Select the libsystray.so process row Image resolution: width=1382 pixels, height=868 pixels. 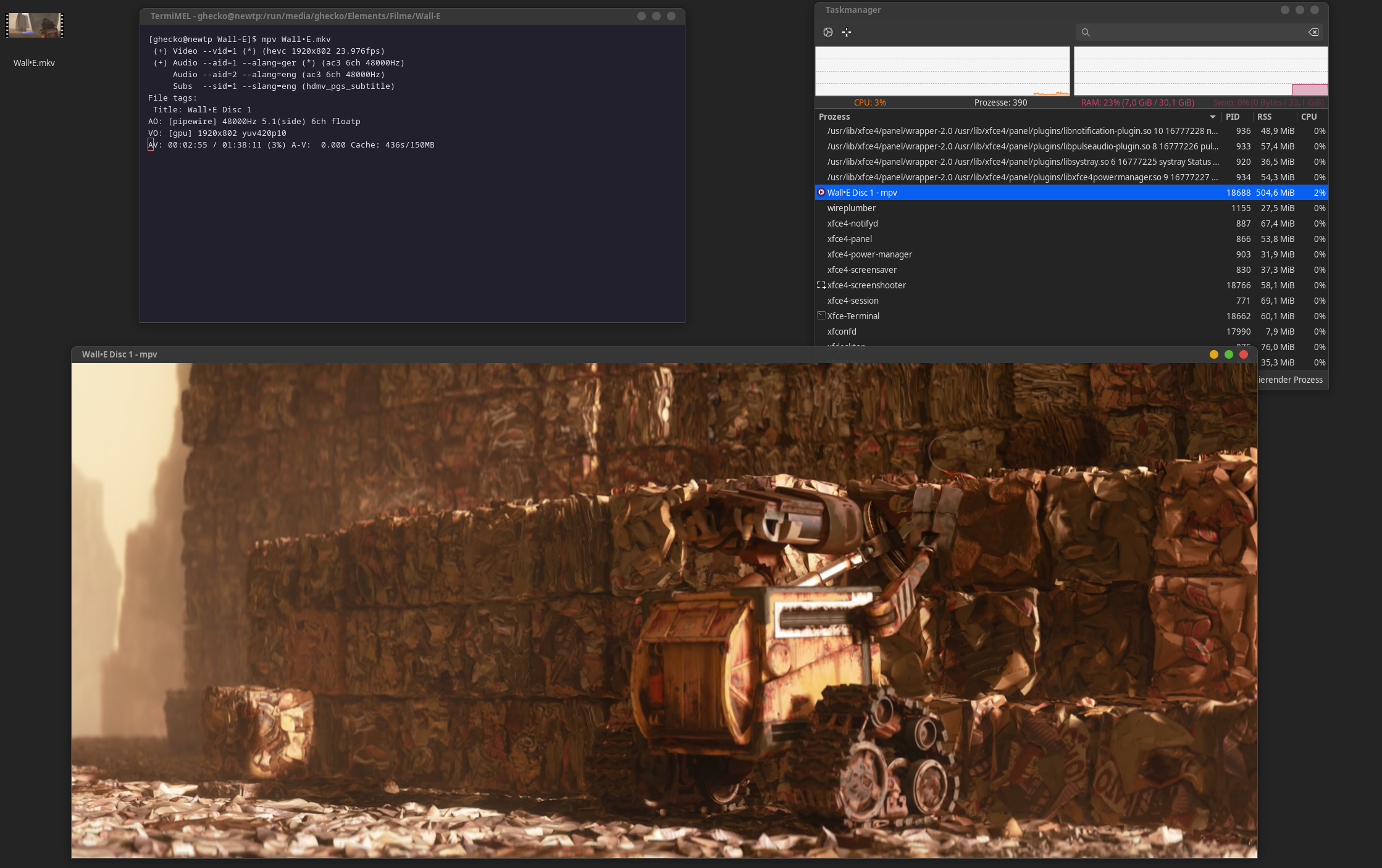pos(1071,162)
